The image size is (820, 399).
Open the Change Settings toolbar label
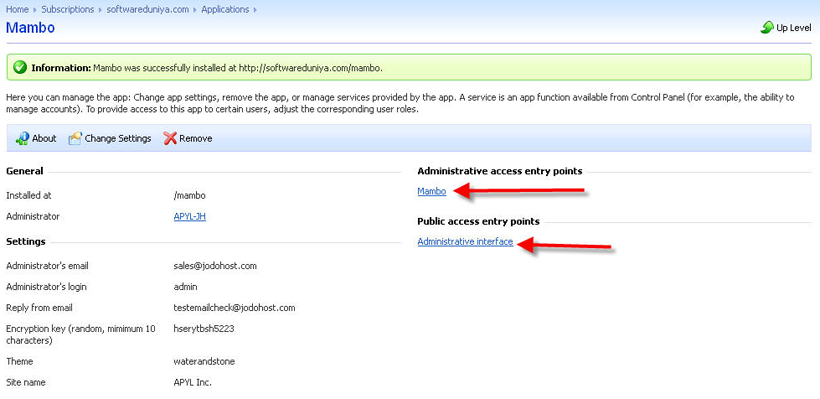[118, 139]
